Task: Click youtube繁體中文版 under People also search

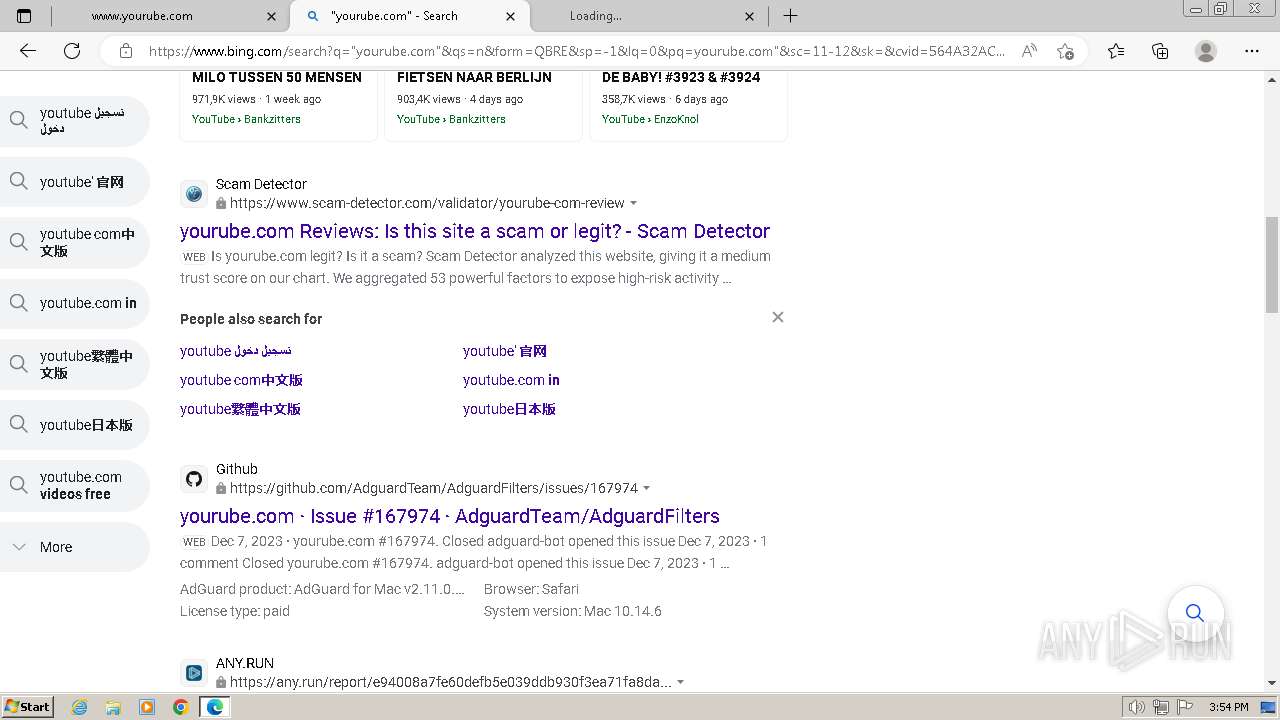Action: pos(240,409)
